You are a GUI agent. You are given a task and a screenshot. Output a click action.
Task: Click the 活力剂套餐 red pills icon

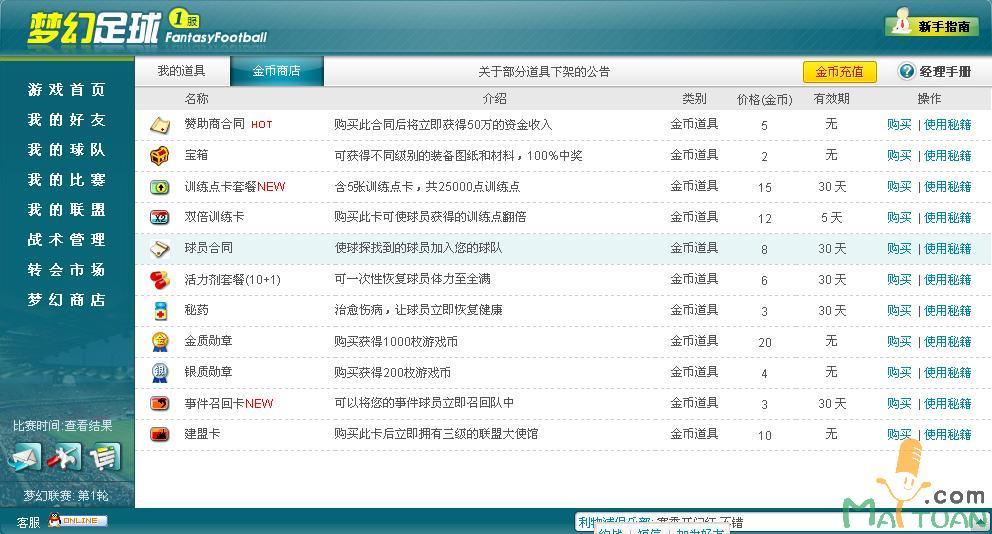(160, 280)
